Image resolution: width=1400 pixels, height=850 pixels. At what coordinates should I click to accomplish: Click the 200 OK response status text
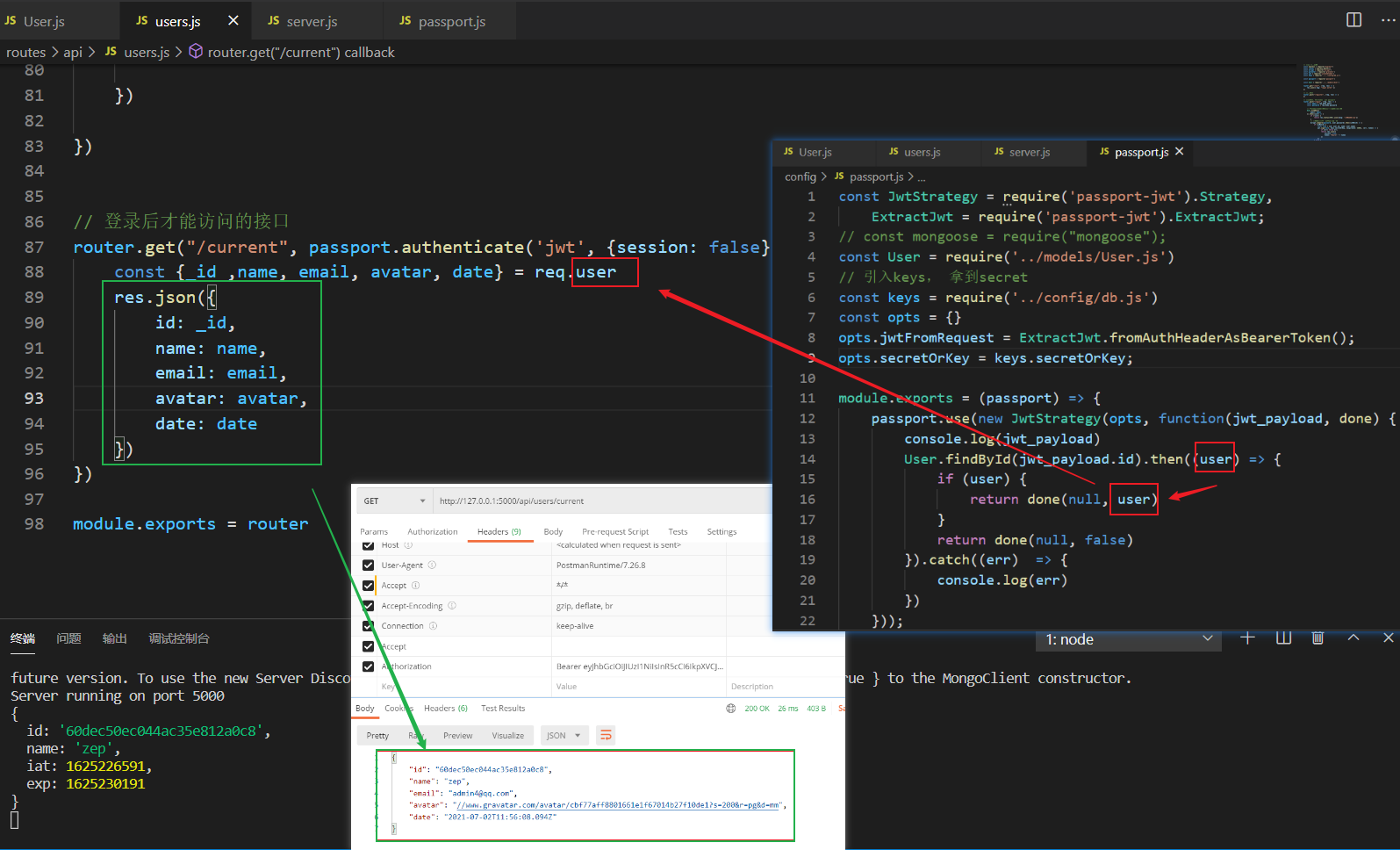point(757,709)
